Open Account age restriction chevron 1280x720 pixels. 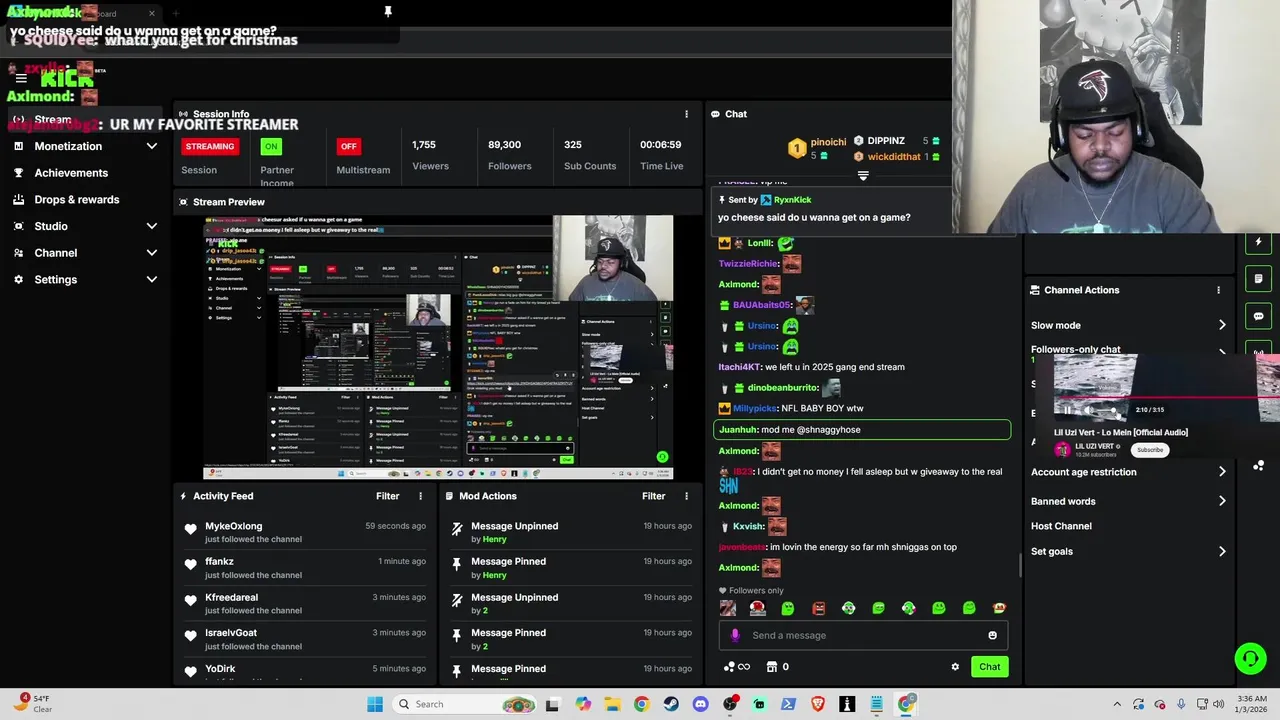pos(1222,472)
